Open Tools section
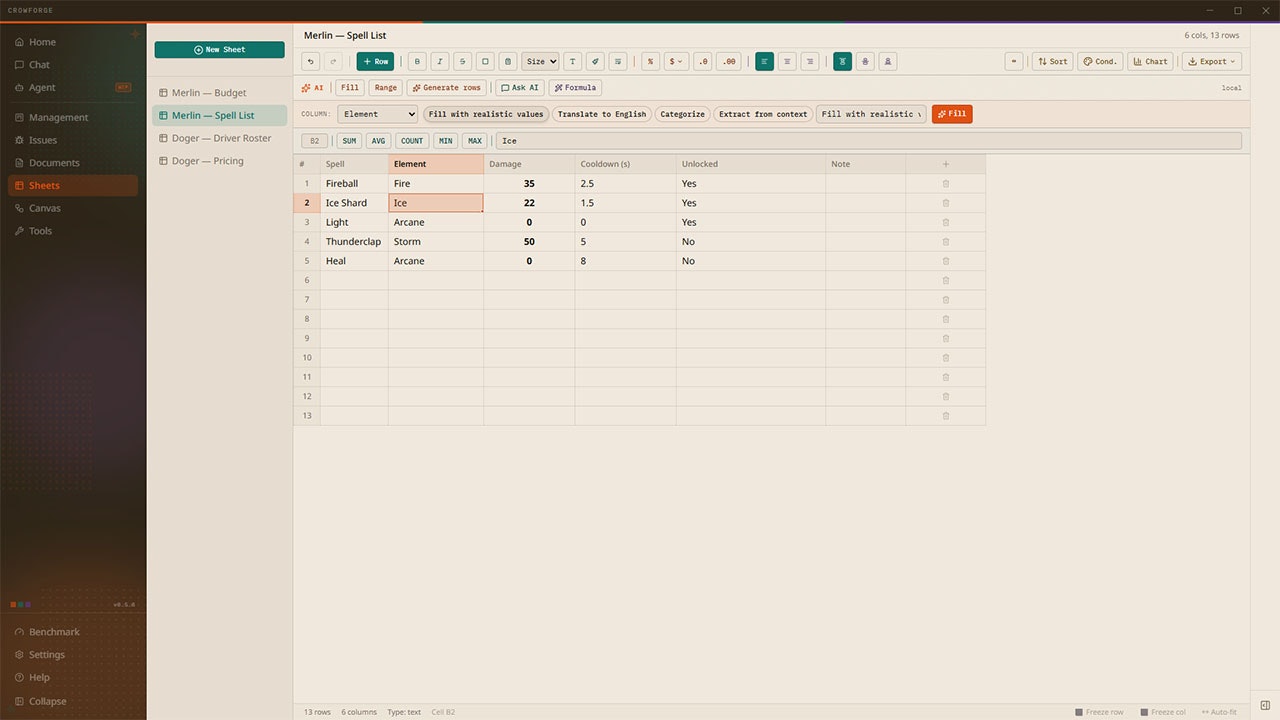This screenshot has height=720, width=1280. (x=73, y=231)
